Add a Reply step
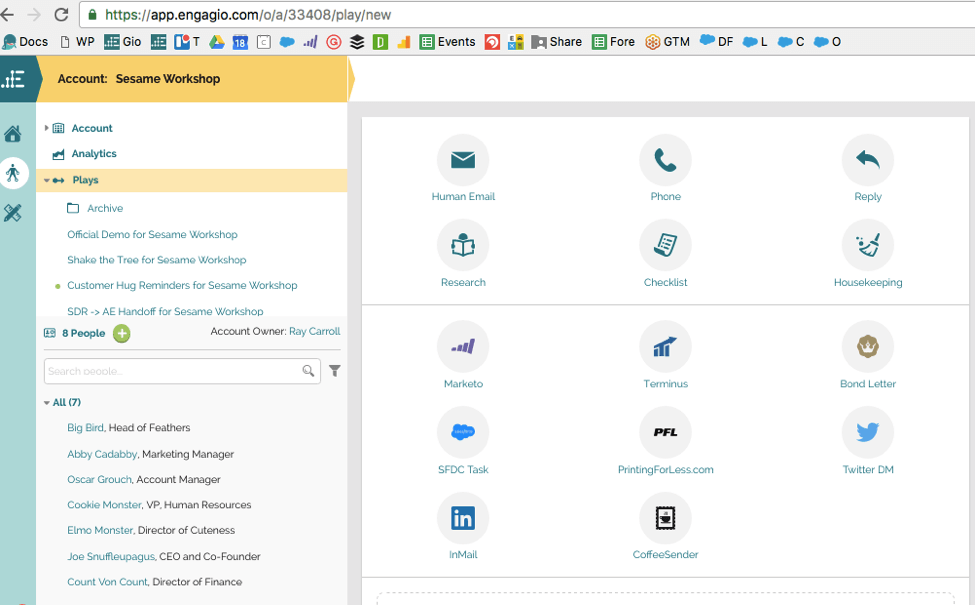Viewport: 975px width, 605px height. click(867, 160)
